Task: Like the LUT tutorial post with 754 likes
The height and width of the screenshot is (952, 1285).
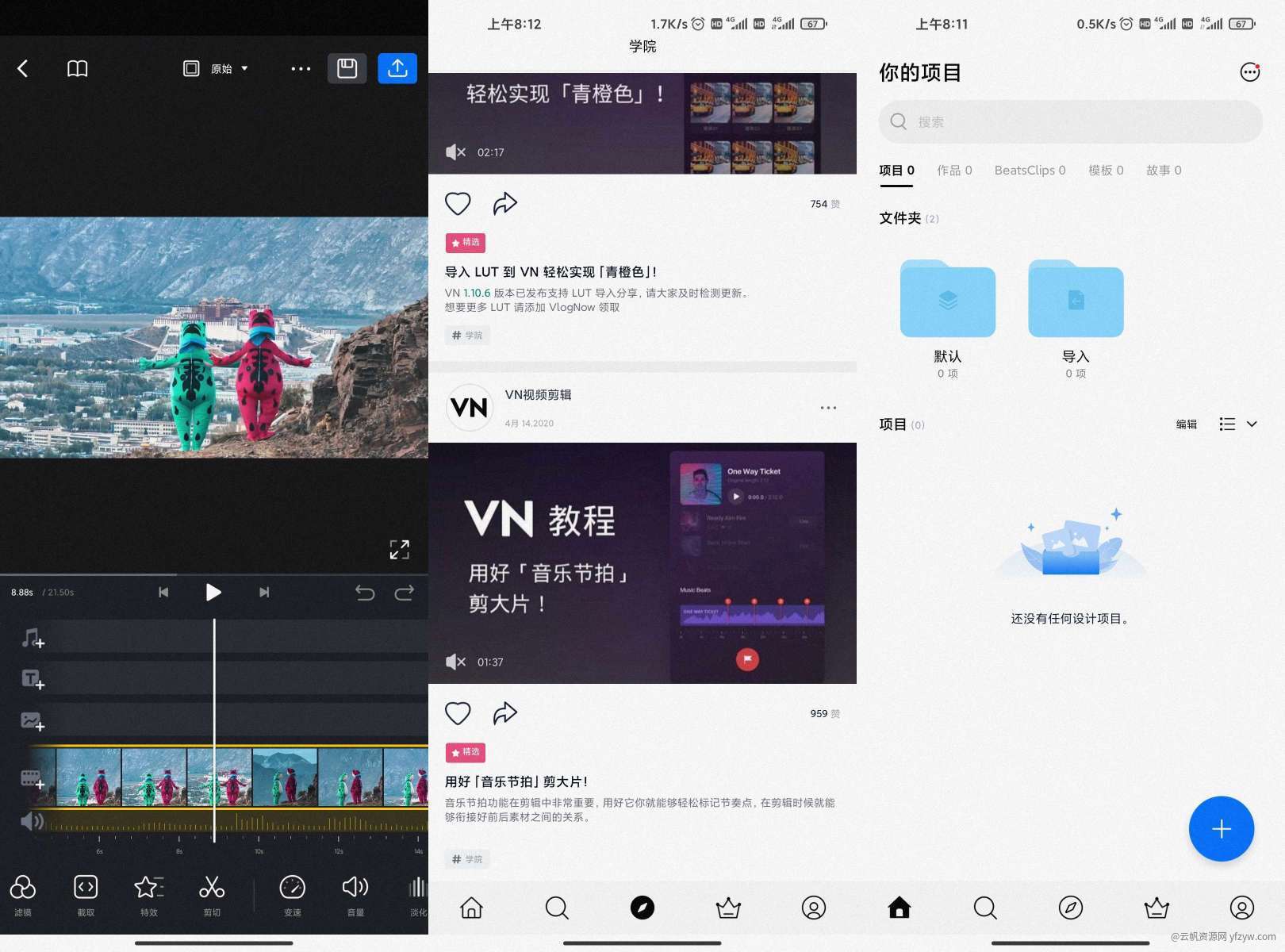Action: tap(458, 204)
